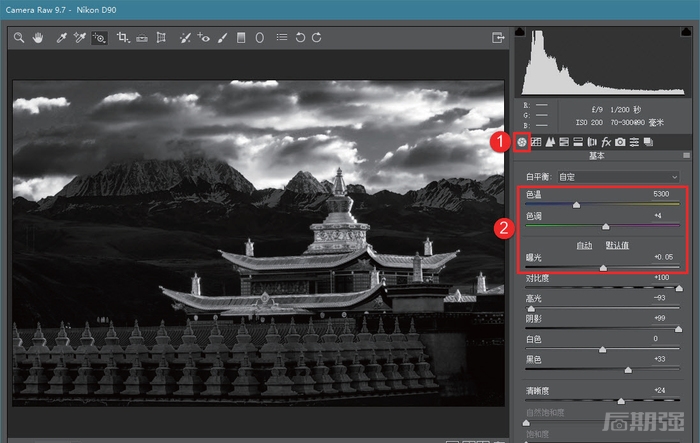Toggle shadow clipping warning in histogram
This screenshot has width=700, height=443.
pyautogui.click(x=520, y=33)
